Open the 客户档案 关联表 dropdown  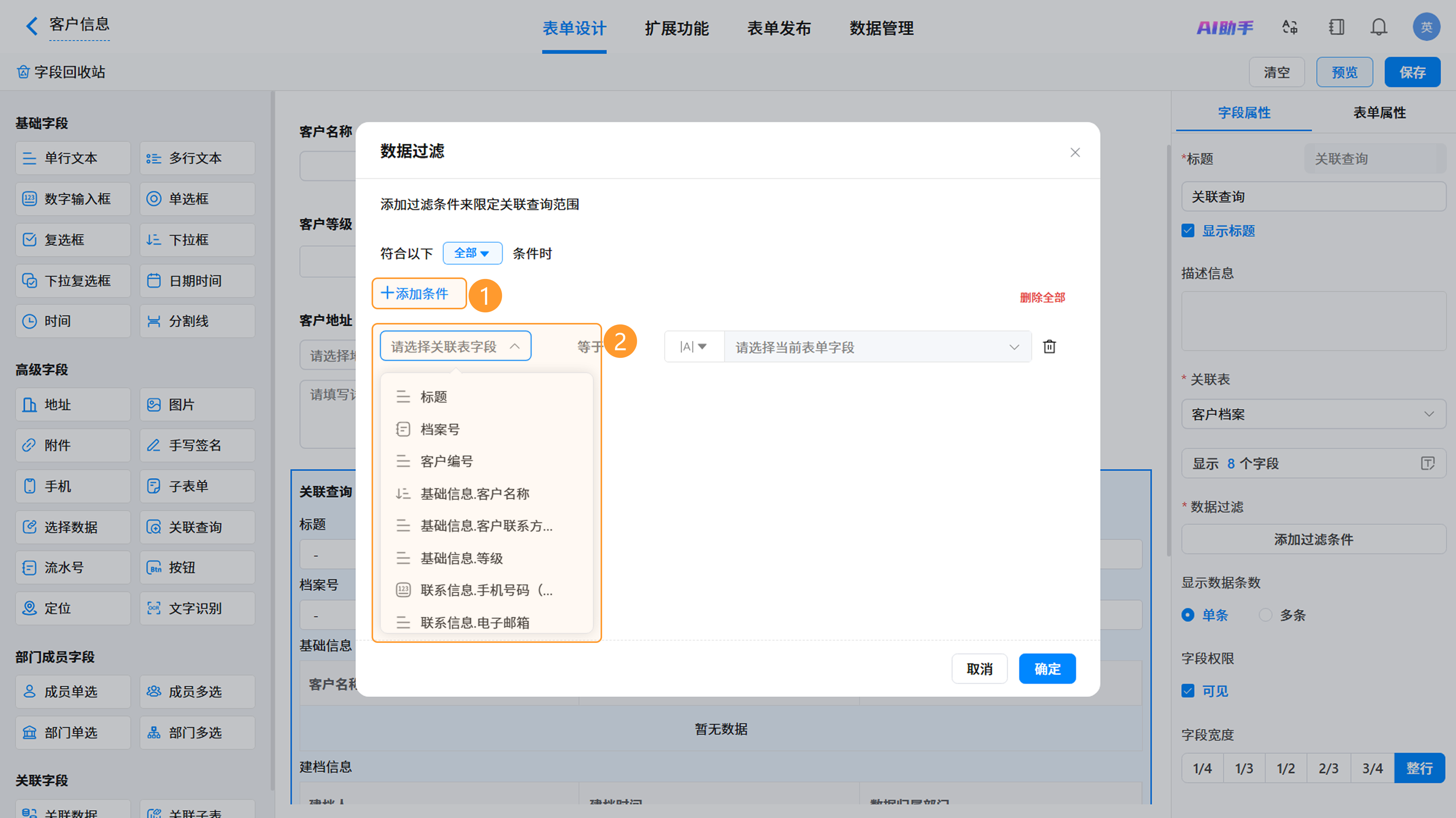click(1313, 414)
